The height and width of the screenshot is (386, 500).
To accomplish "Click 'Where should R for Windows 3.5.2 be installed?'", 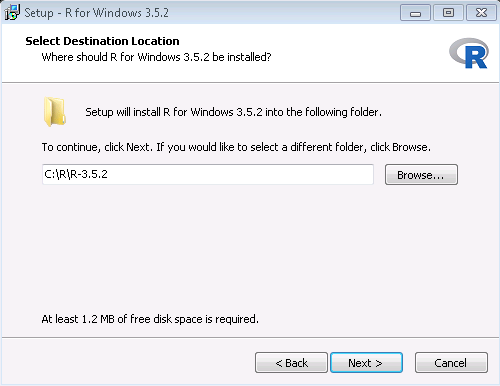I will coord(156,57).
